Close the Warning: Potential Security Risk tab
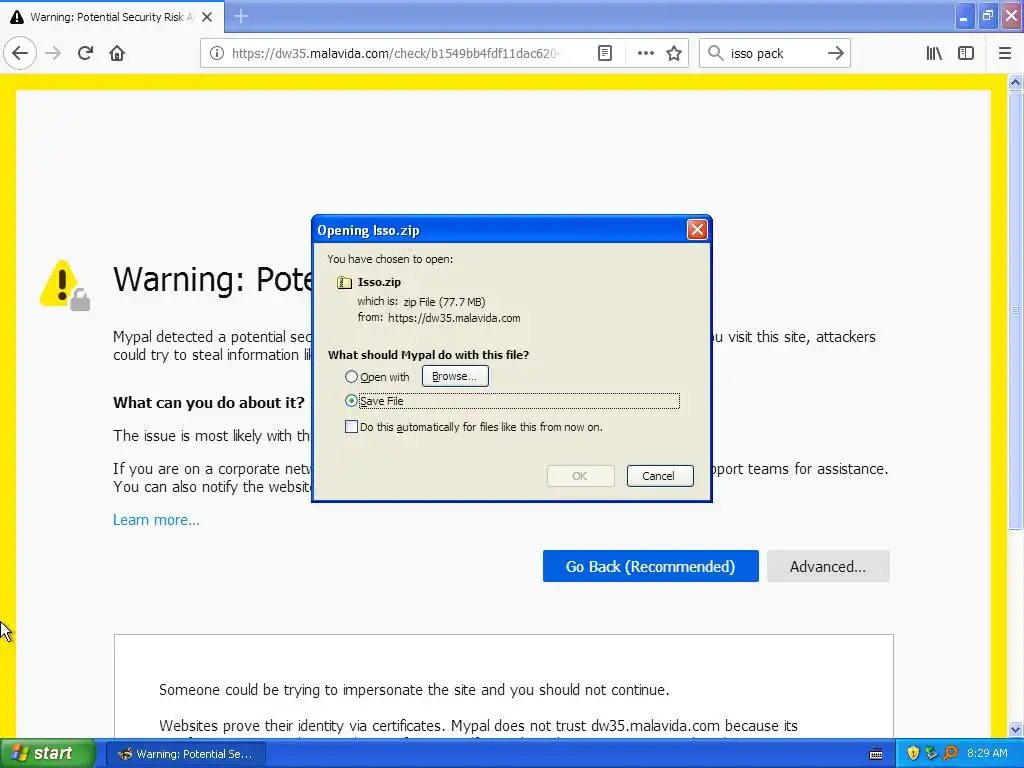The image size is (1024, 768). pos(207,17)
